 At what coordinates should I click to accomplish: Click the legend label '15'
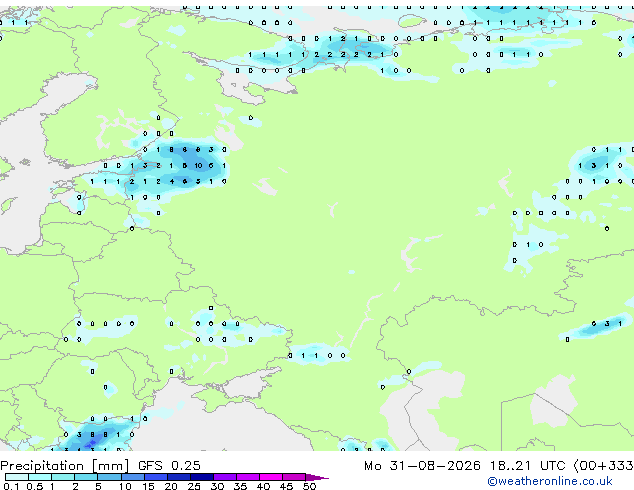[x=148, y=486]
